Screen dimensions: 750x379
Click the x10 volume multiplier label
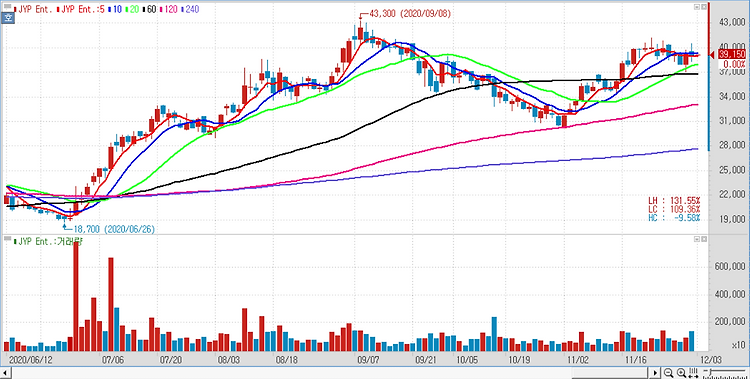(x=739, y=345)
